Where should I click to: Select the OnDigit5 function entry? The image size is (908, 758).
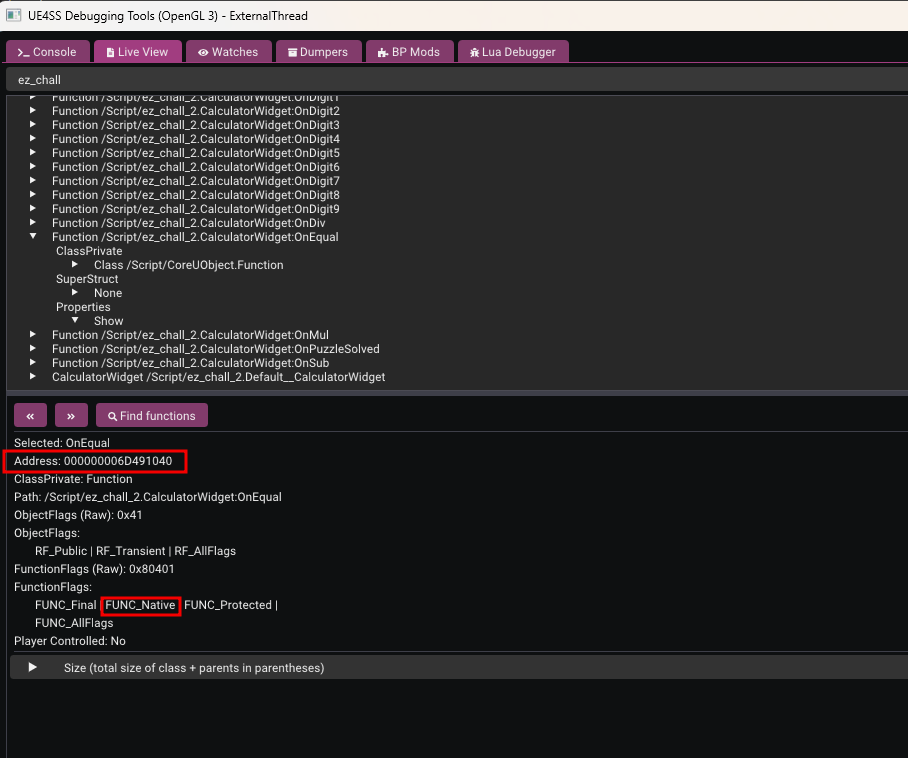[196, 153]
